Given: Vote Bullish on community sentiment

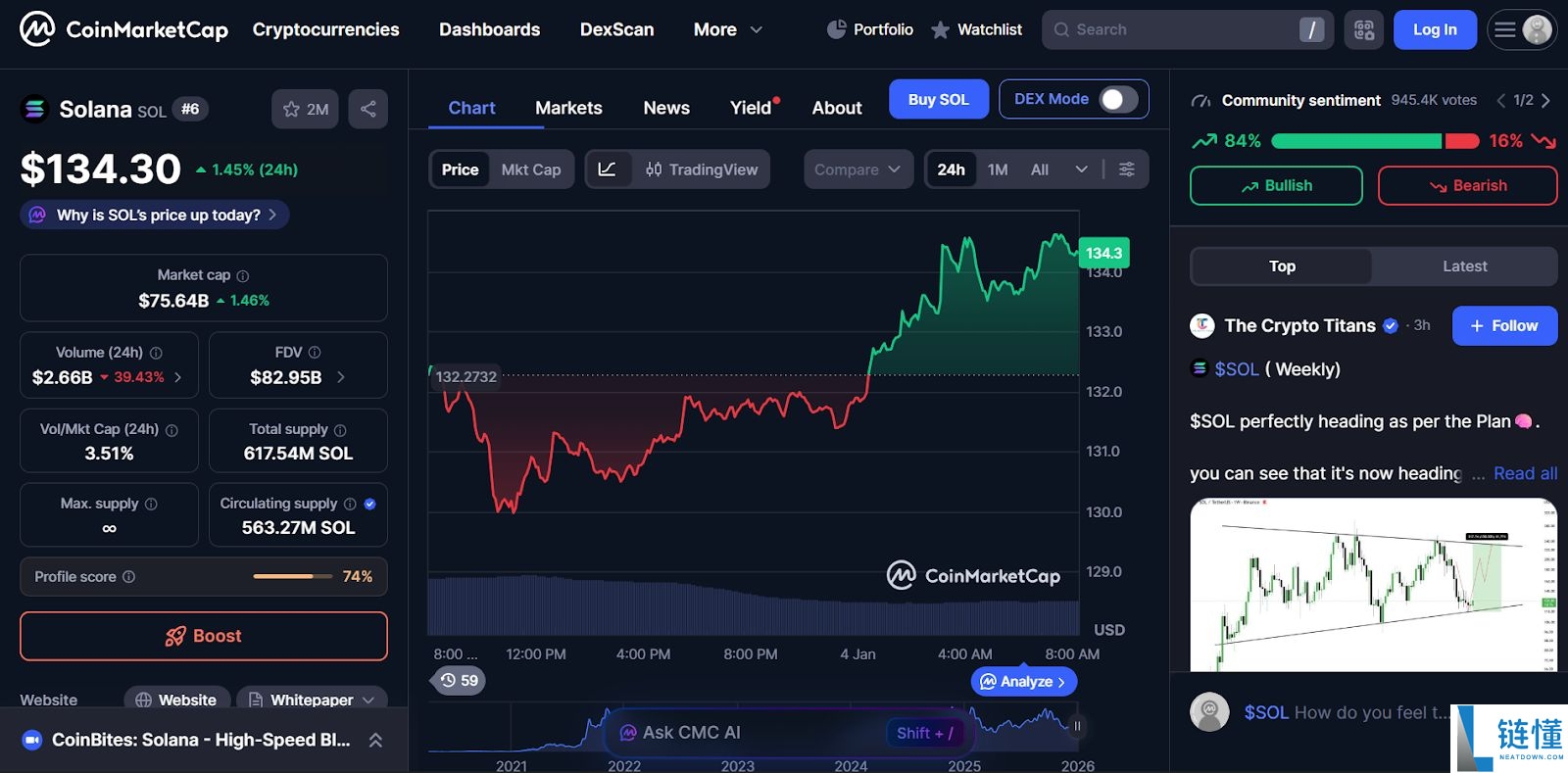Looking at the screenshot, I should (1276, 186).
